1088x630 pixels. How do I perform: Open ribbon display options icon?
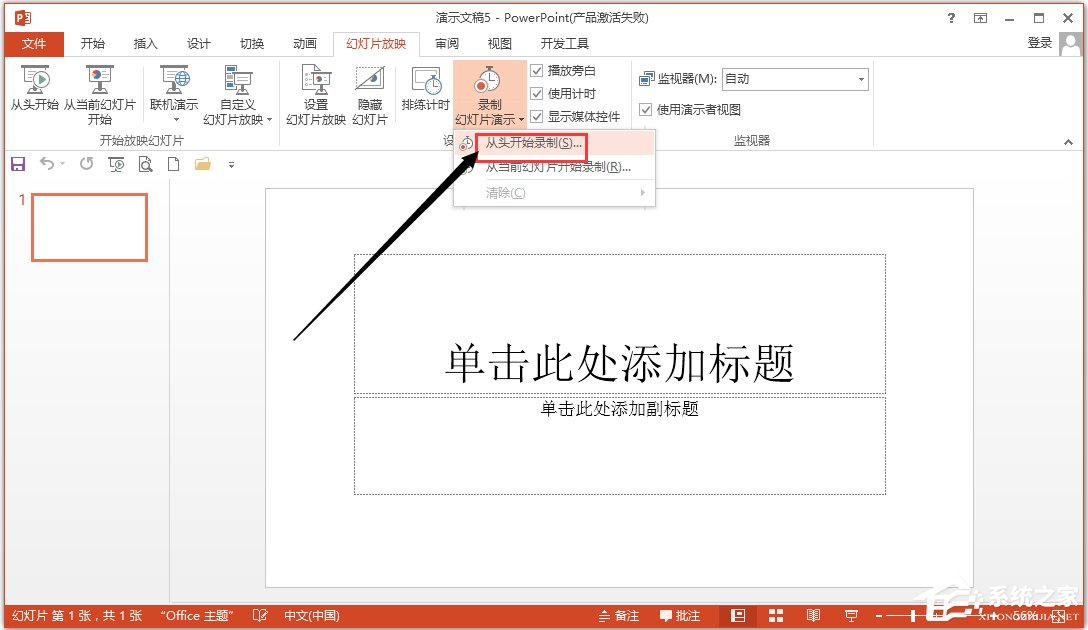[x=980, y=18]
